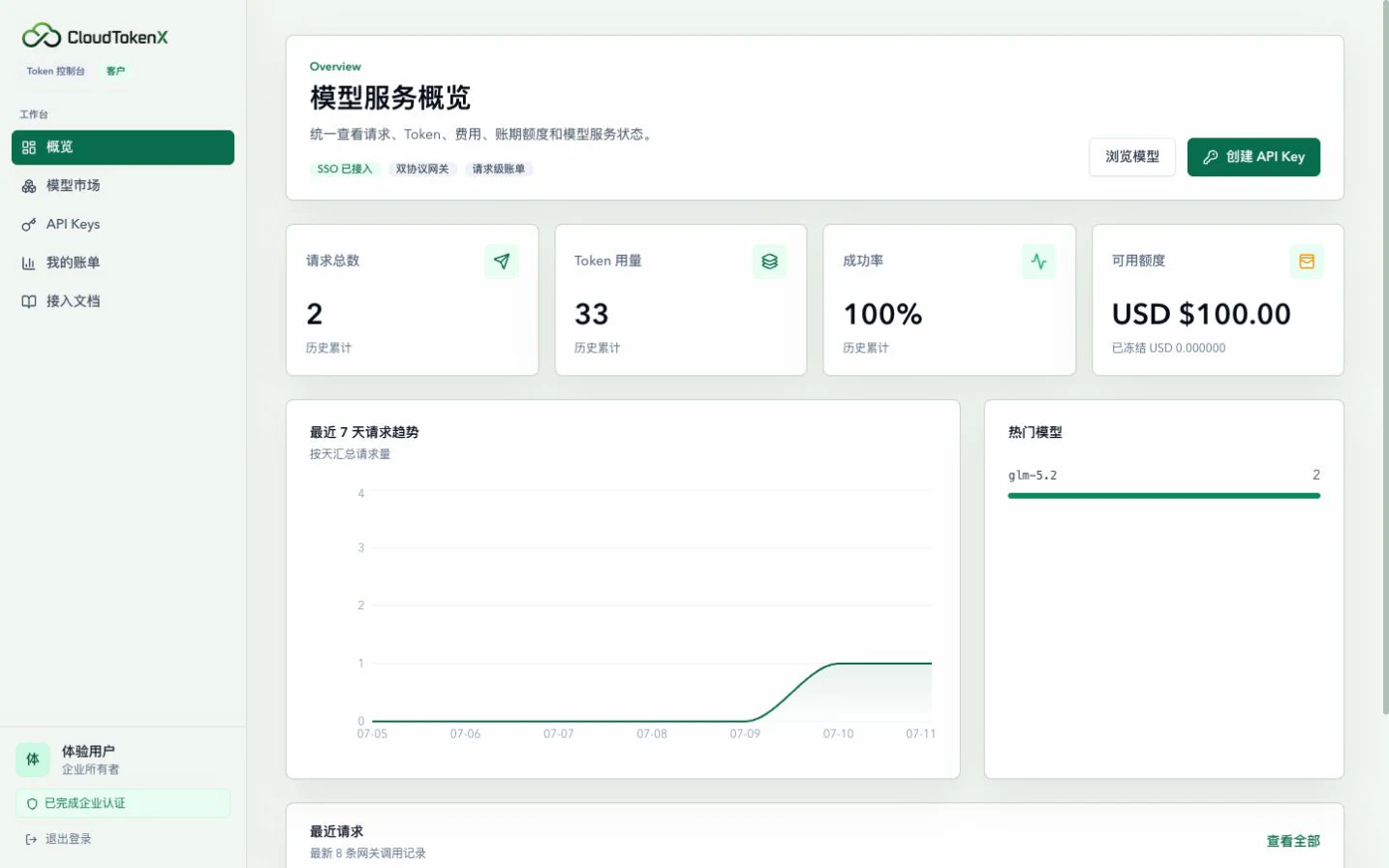
Task: Open 我的账单 in sidebar
Action: point(123,263)
